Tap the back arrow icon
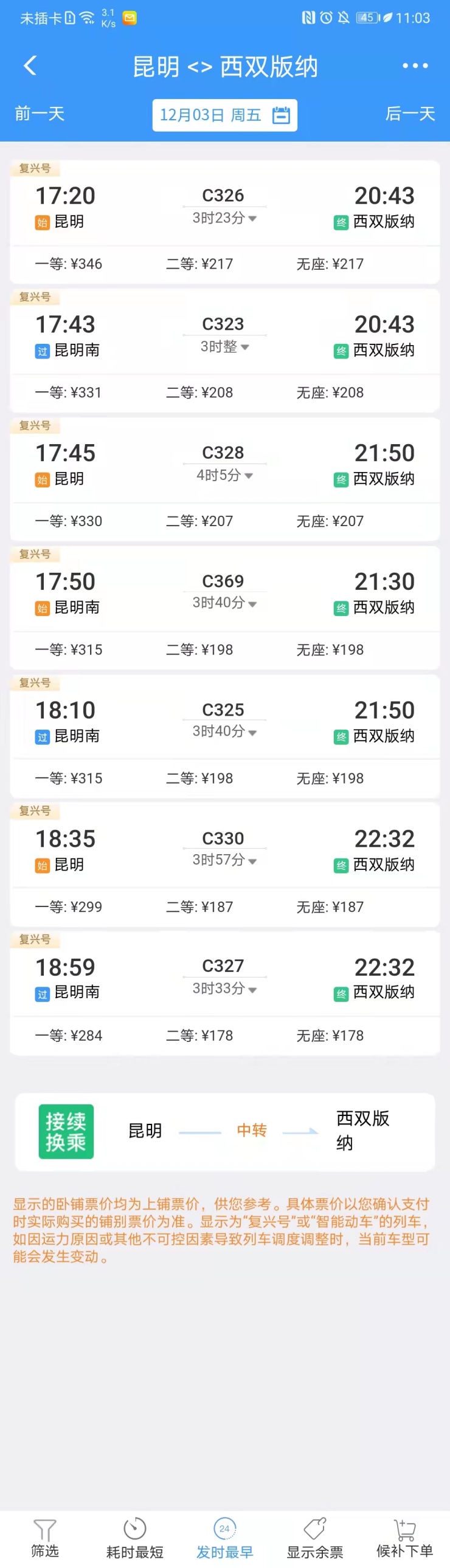The image size is (450, 1568). click(30, 66)
